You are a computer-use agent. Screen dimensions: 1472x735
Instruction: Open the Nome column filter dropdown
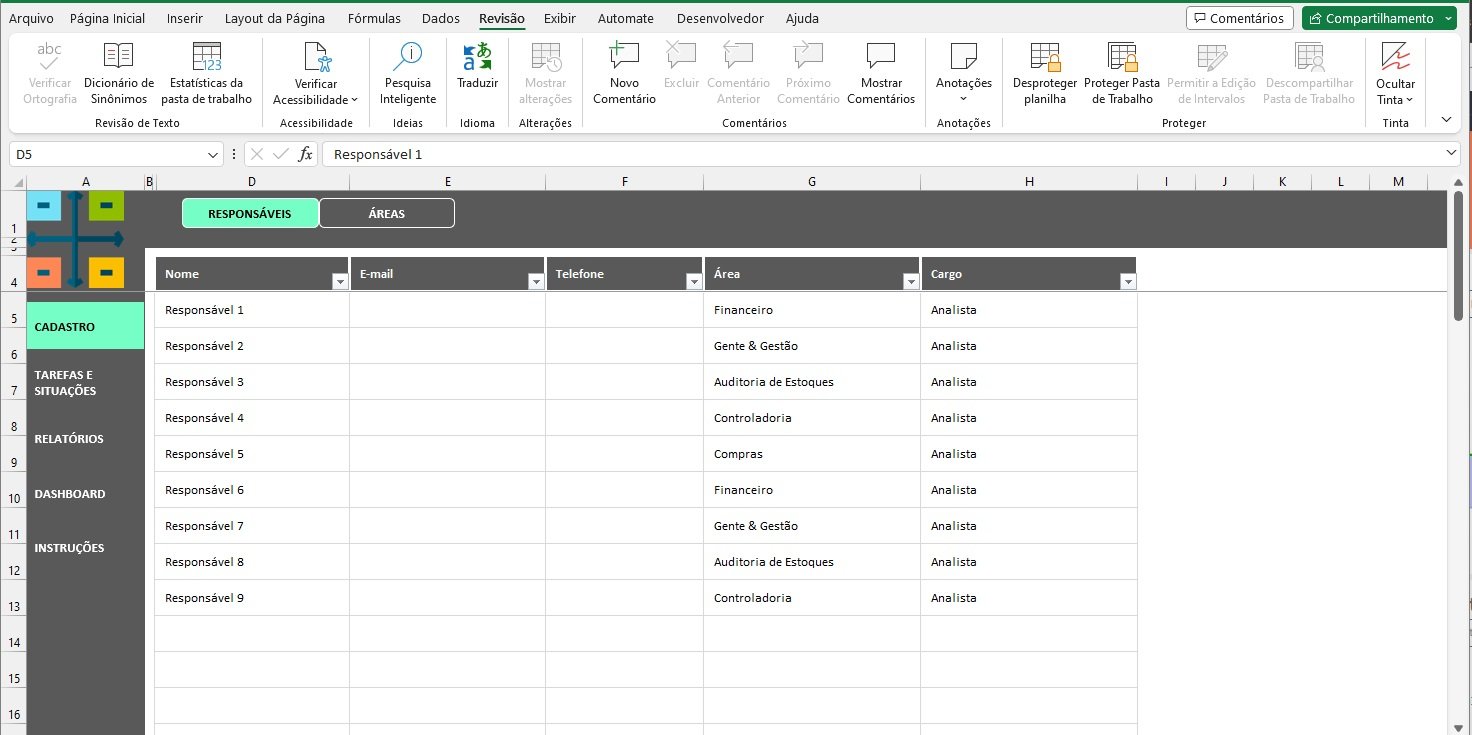339,282
